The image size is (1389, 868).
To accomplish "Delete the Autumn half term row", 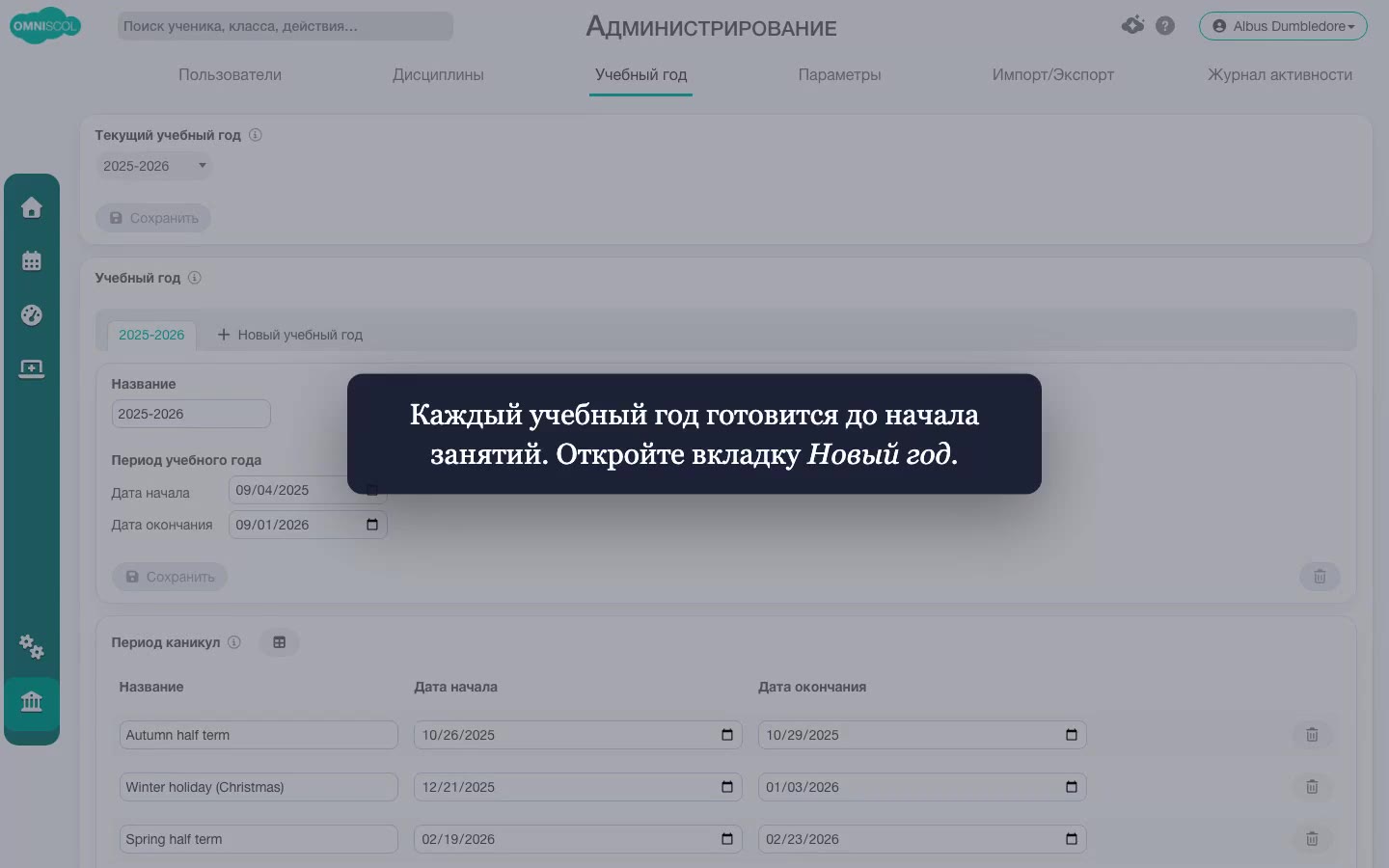I will point(1312,735).
